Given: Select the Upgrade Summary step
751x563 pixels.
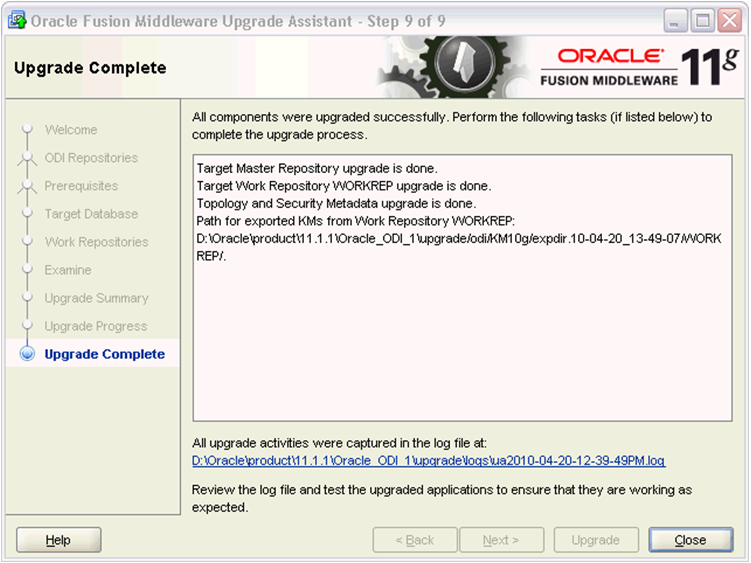Looking at the screenshot, I should [96, 298].
